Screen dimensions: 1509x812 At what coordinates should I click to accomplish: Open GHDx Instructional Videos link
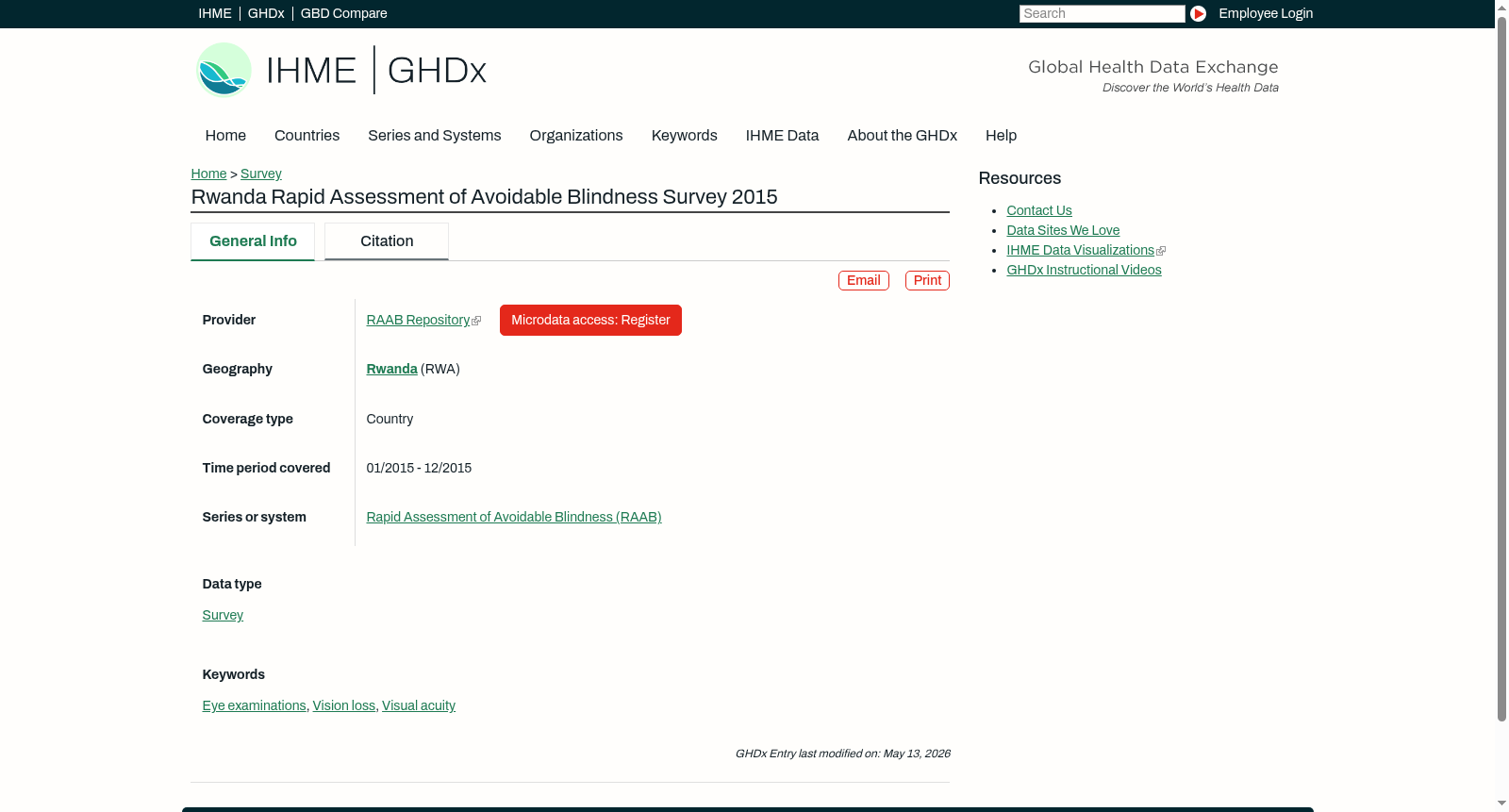click(1084, 270)
